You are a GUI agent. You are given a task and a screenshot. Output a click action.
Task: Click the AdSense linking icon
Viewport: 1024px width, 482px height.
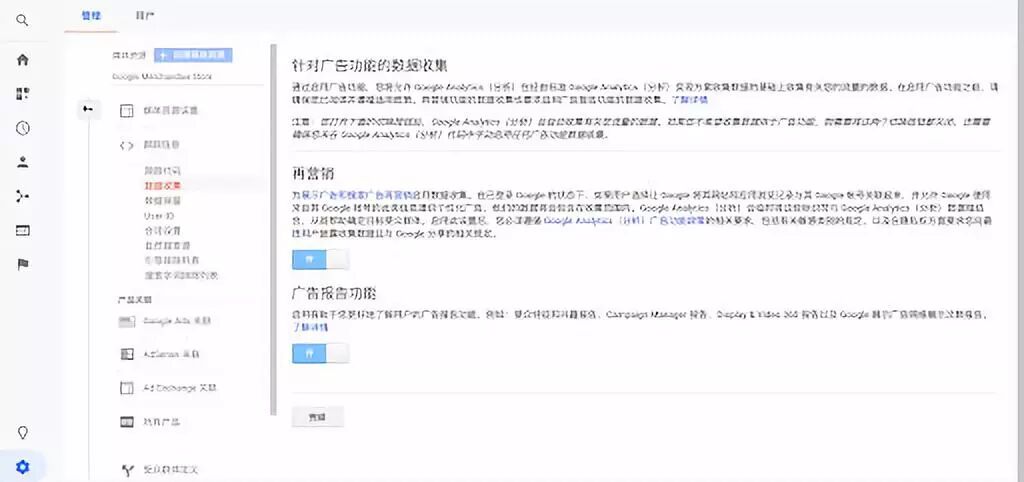(127, 354)
